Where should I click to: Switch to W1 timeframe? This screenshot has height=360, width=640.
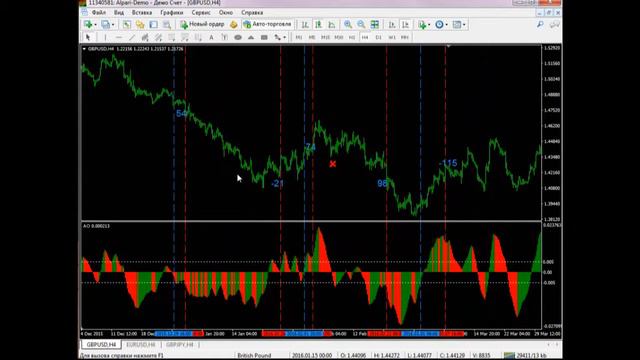pyautogui.click(x=392, y=37)
